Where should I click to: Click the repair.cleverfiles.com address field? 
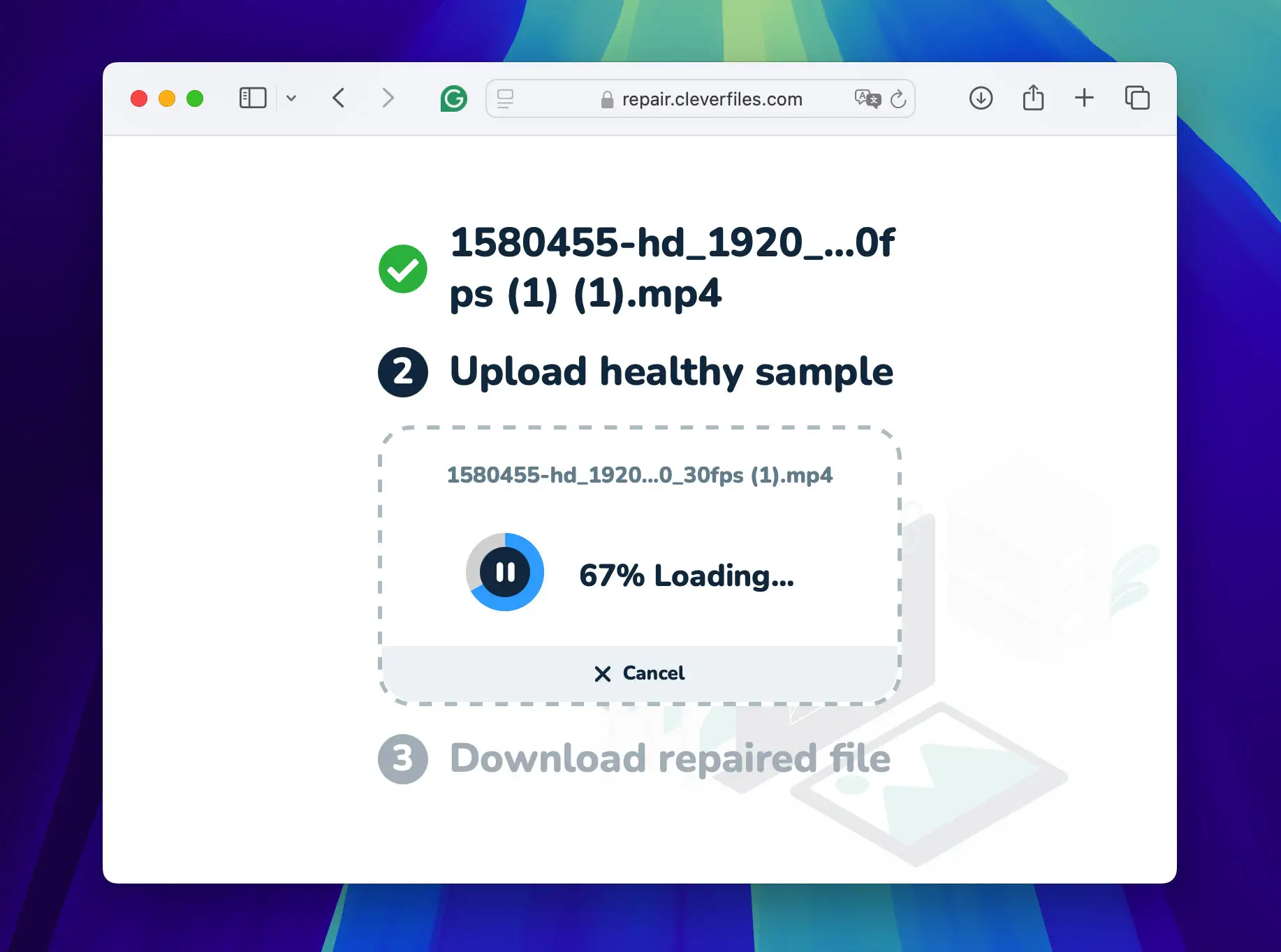[x=701, y=98]
